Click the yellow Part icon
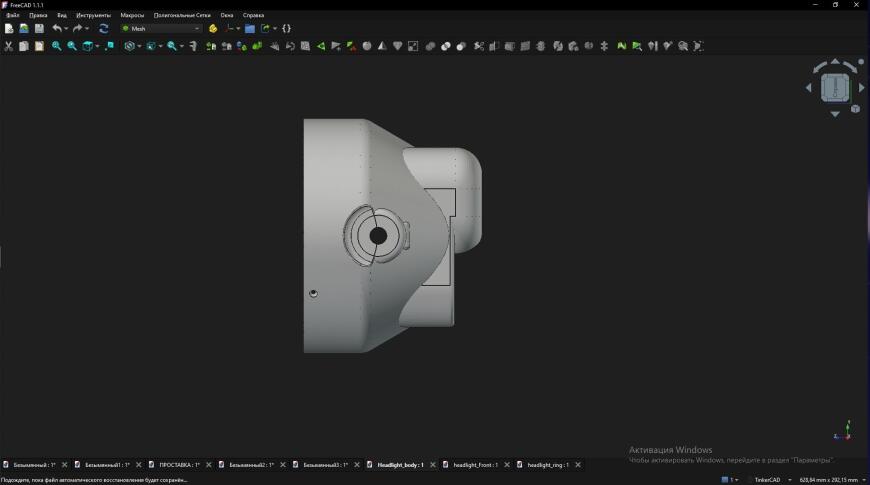The height and width of the screenshot is (485, 870). (x=213, y=28)
